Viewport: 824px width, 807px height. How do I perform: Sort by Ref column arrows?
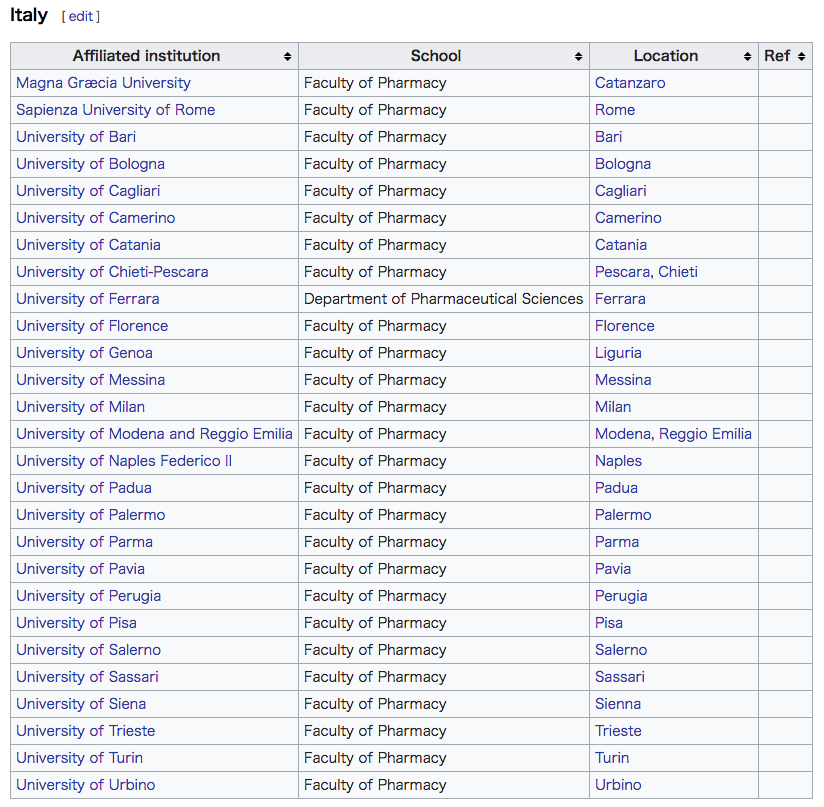coord(801,56)
